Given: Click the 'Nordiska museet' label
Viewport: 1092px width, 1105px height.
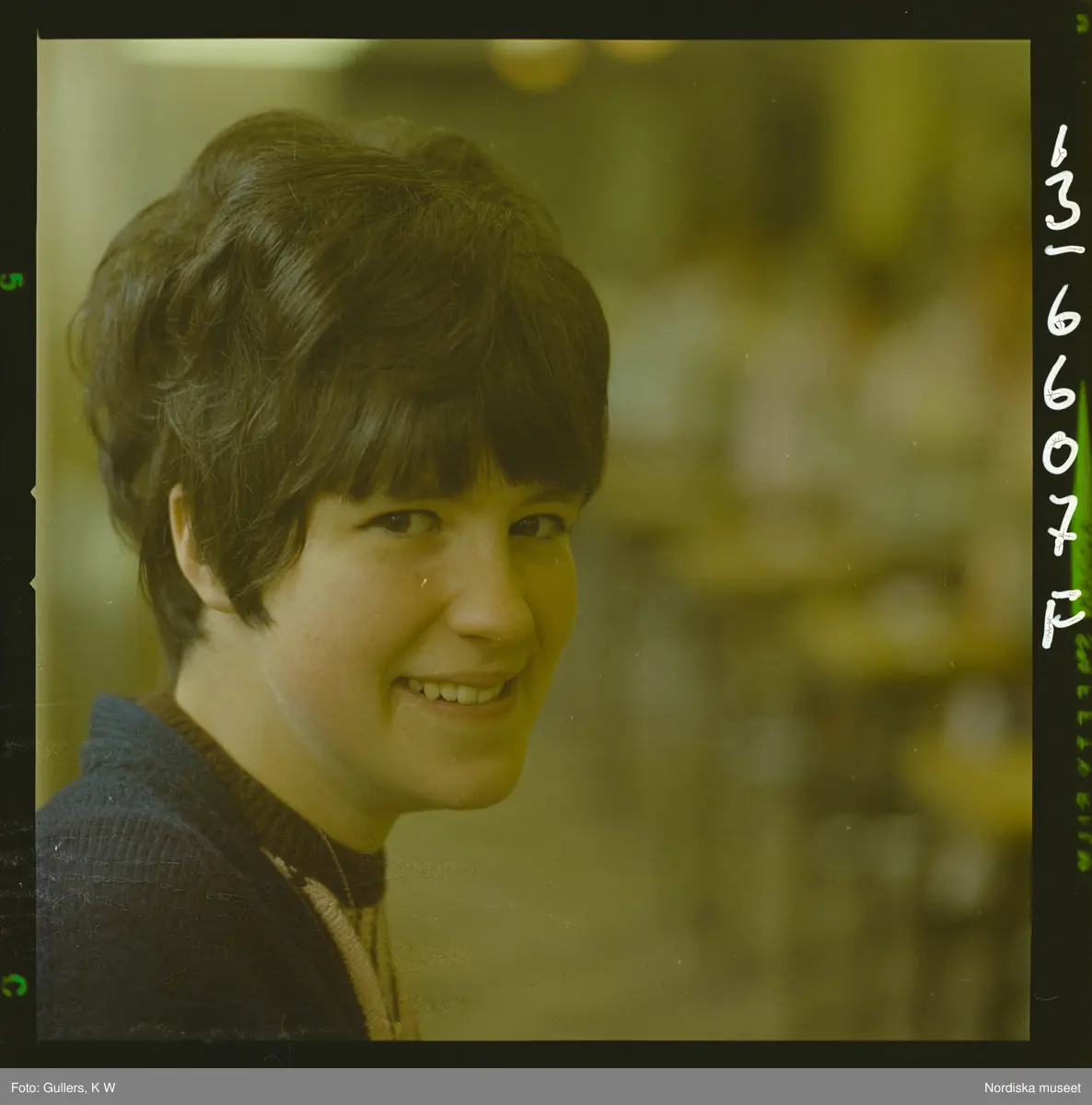Looking at the screenshot, I should tap(1034, 1088).
